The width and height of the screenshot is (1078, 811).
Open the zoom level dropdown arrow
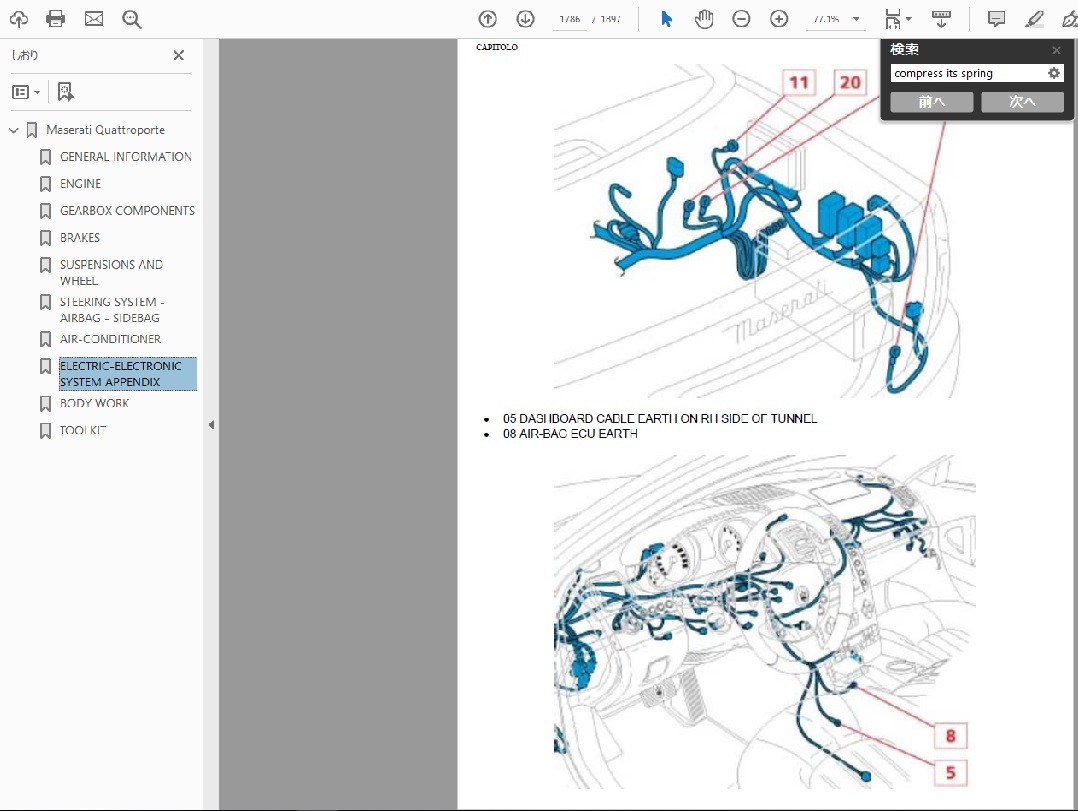856,19
